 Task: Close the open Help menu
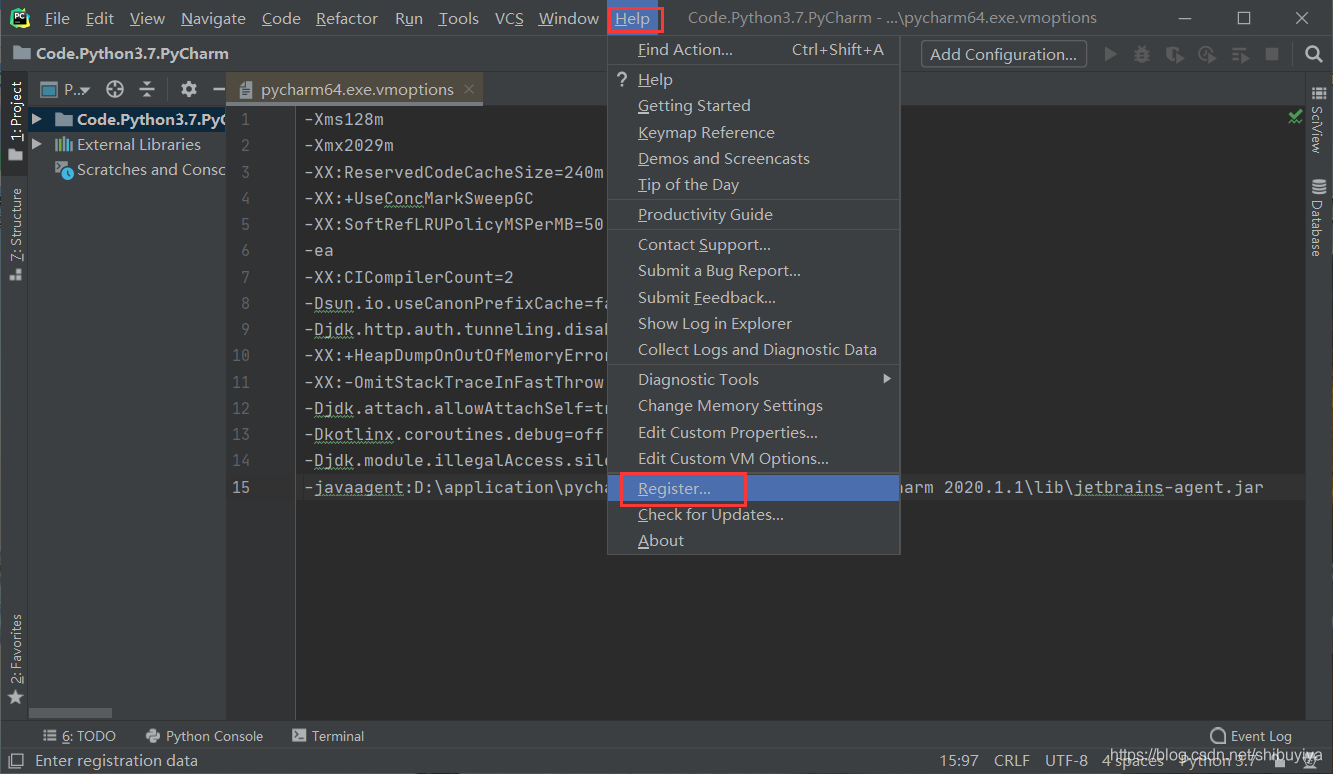[633, 19]
